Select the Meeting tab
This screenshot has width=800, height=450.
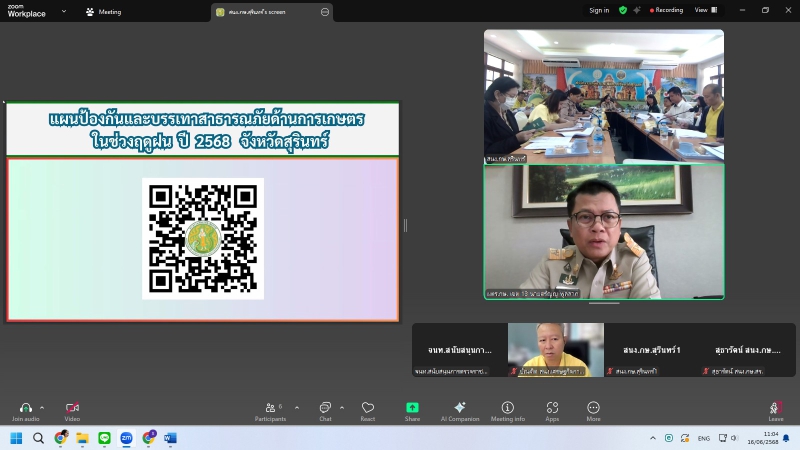pos(104,11)
